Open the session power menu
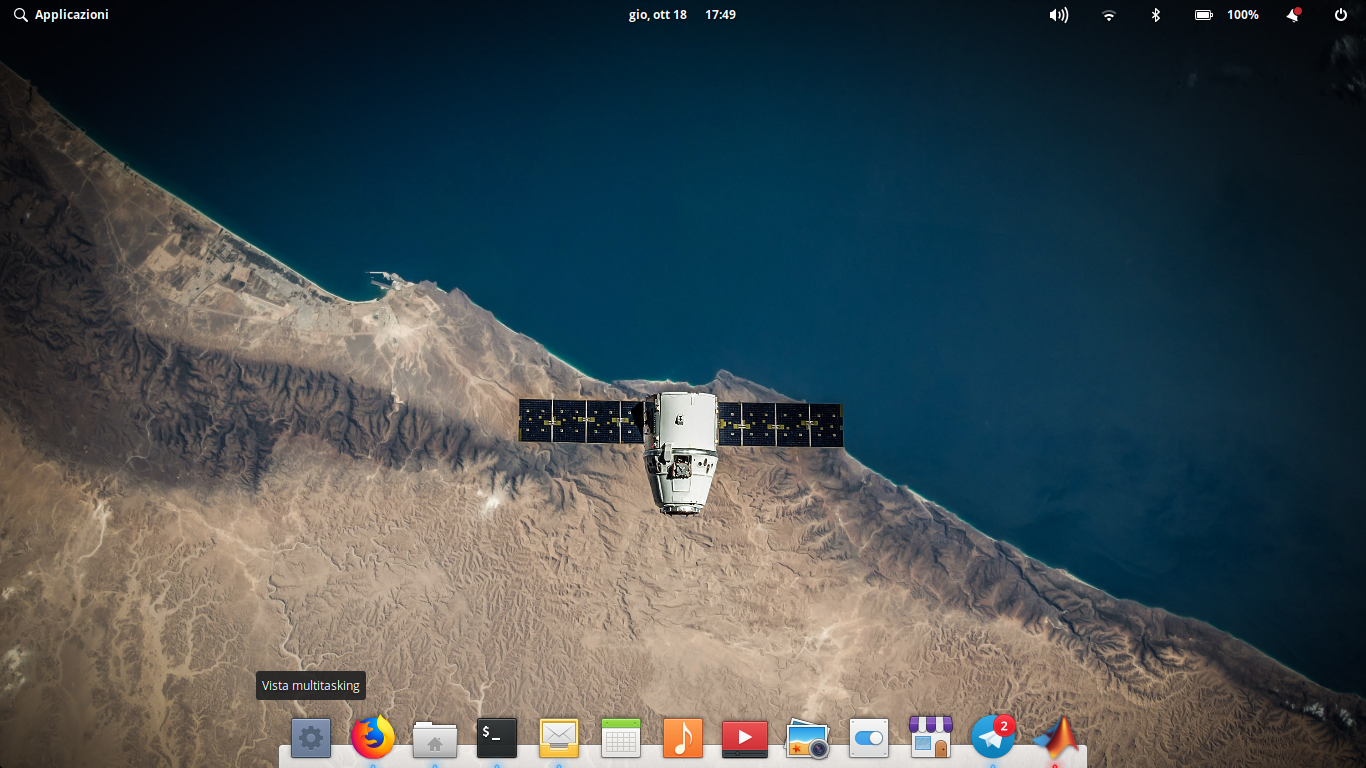1366x768 pixels. pos(1341,15)
